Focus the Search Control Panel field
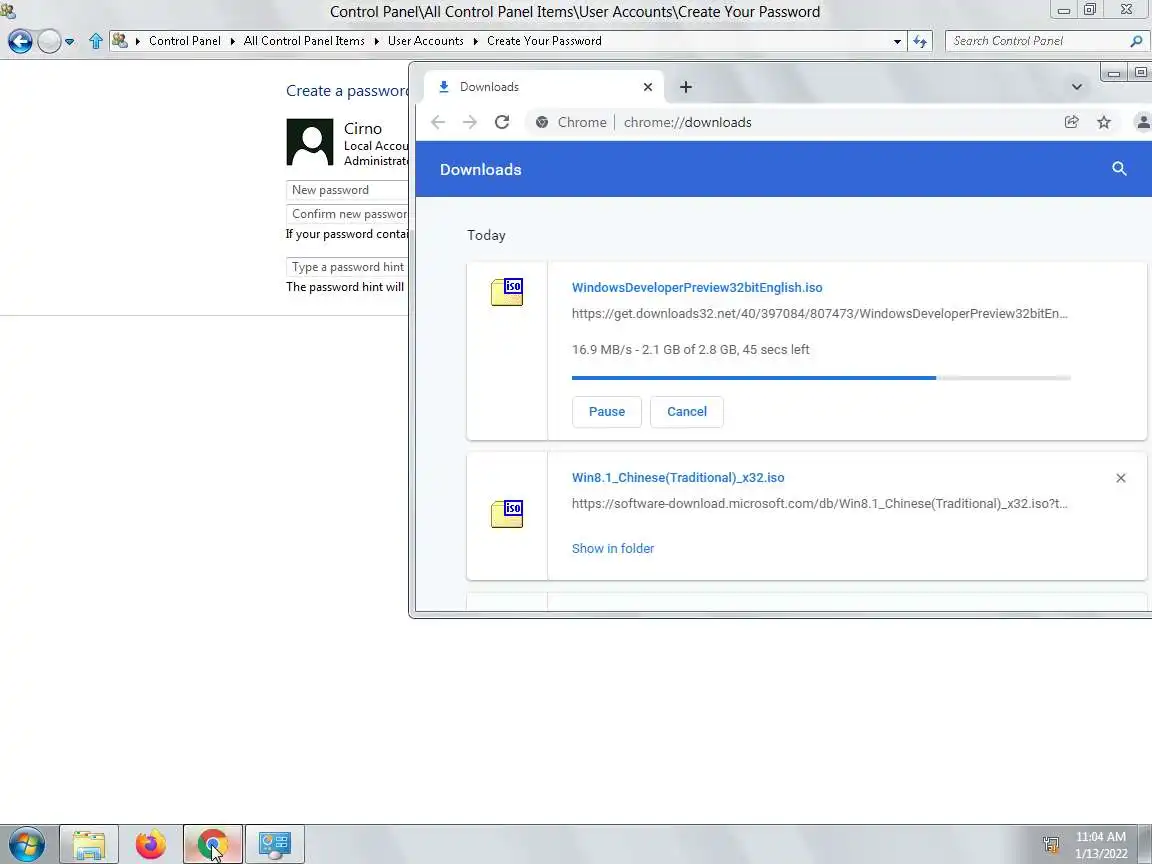This screenshot has width=1152, height=864. pos(1037,41)
